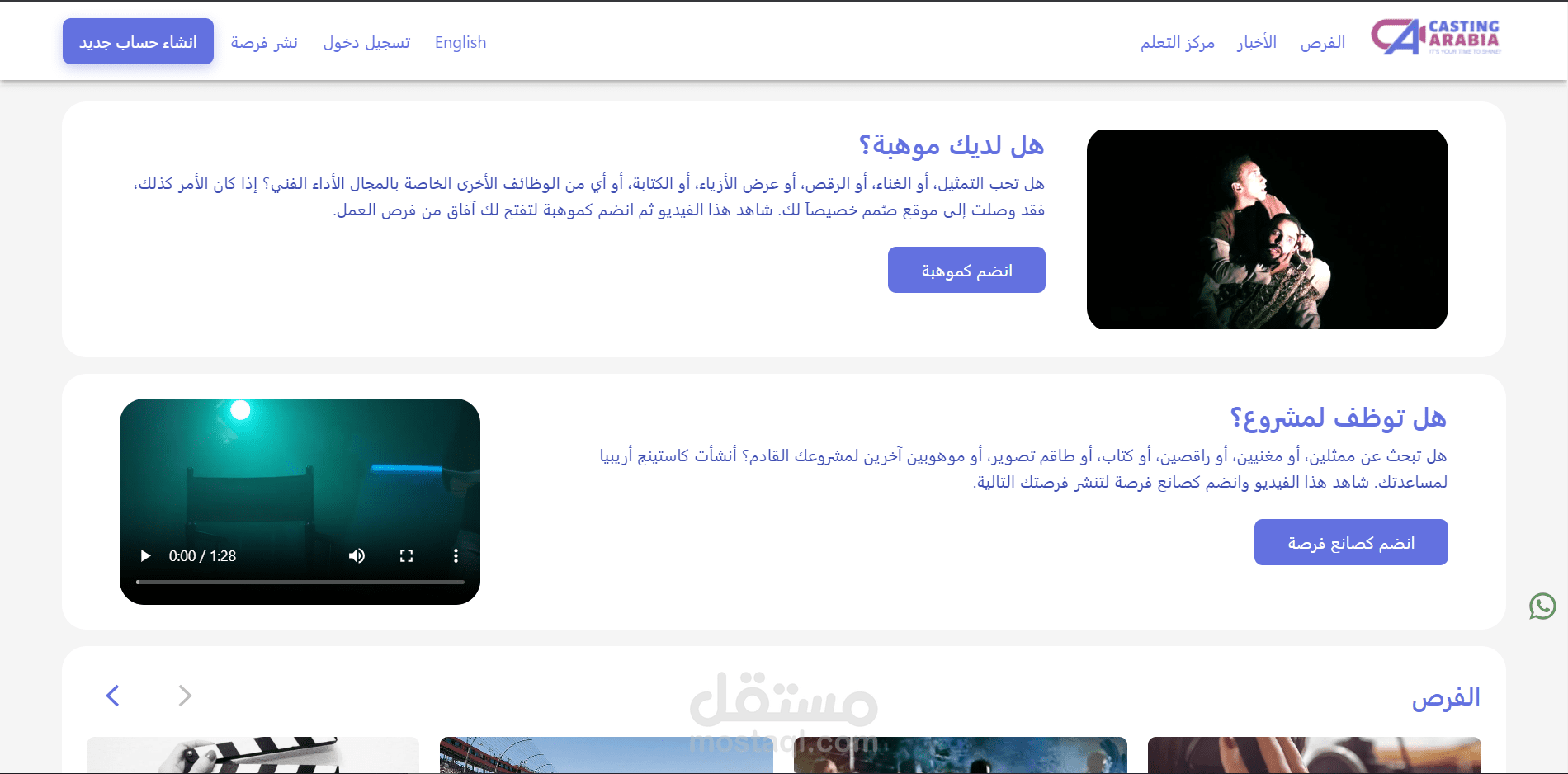
Task: Switch the site language to English
Action: tap(460, 42)
